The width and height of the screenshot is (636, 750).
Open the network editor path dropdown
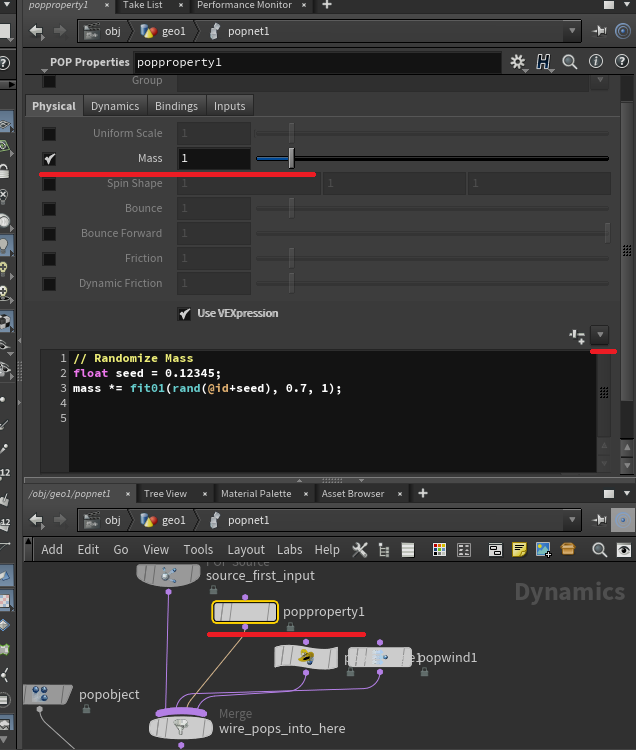coord(572,520)
